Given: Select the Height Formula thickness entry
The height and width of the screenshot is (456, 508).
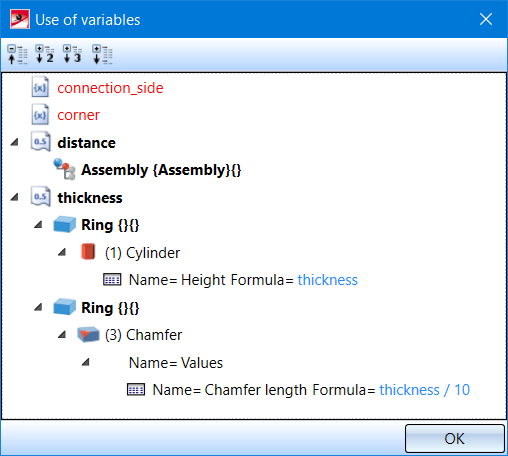Looking at the screenshot, I should pos(243,280).
